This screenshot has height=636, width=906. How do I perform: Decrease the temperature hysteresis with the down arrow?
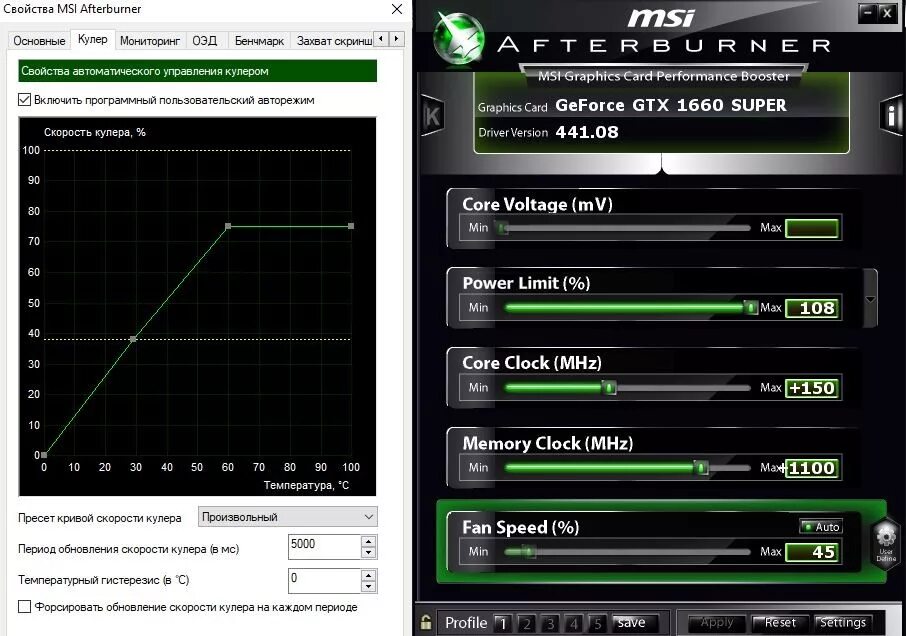369,587
